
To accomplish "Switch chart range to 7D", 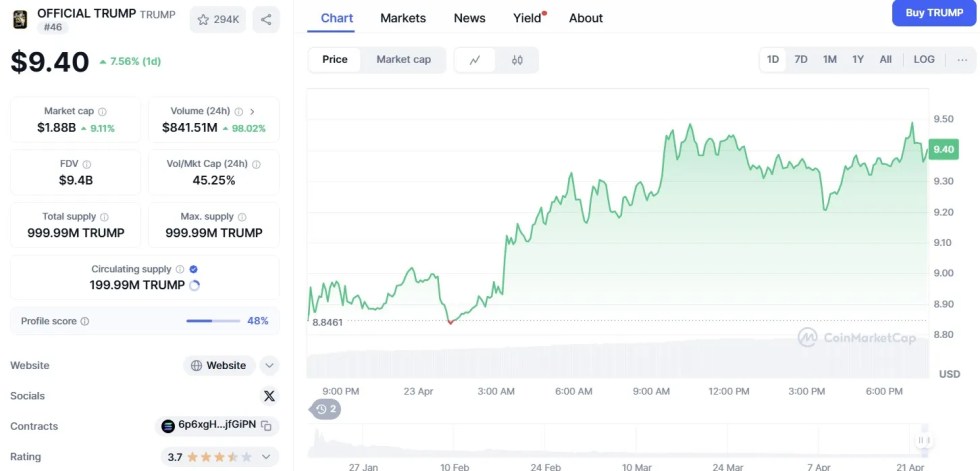I will pyautogui.click(x=801, y=59).
